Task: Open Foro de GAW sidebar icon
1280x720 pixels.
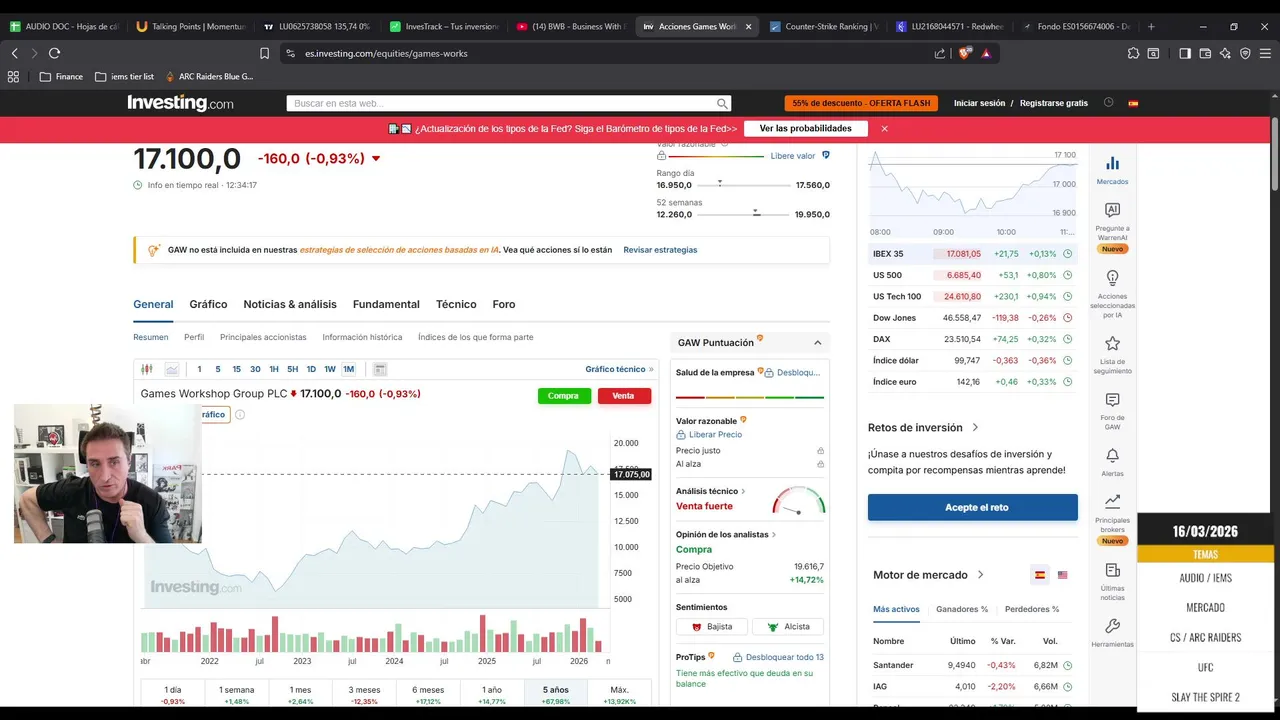Action: [x=1112, y=410]
